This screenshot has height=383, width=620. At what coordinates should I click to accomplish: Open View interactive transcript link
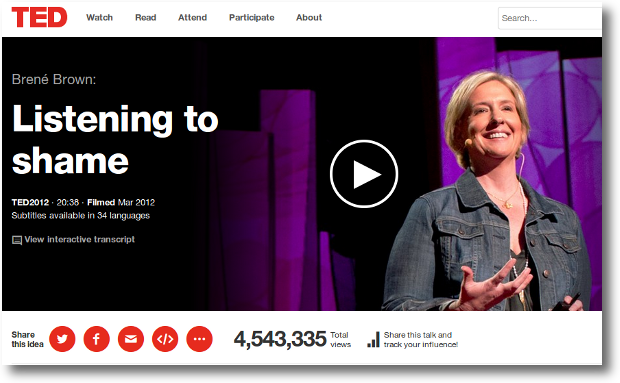[79, 239]
